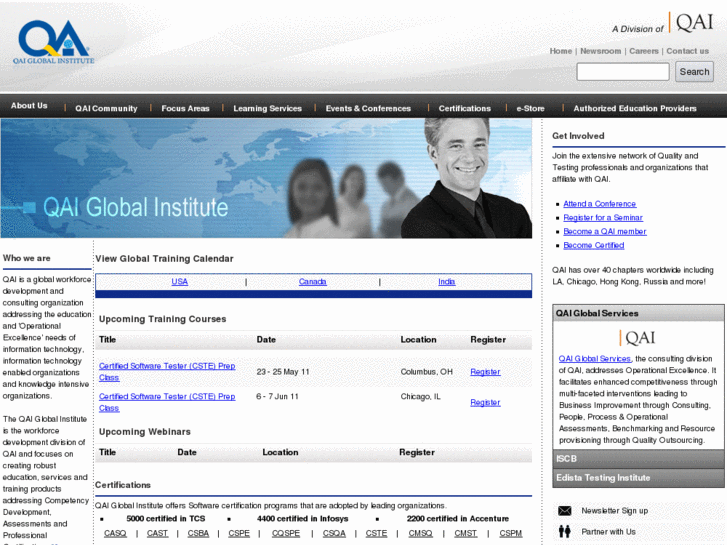
Task: Click the Search button
Action: (694, 72)
